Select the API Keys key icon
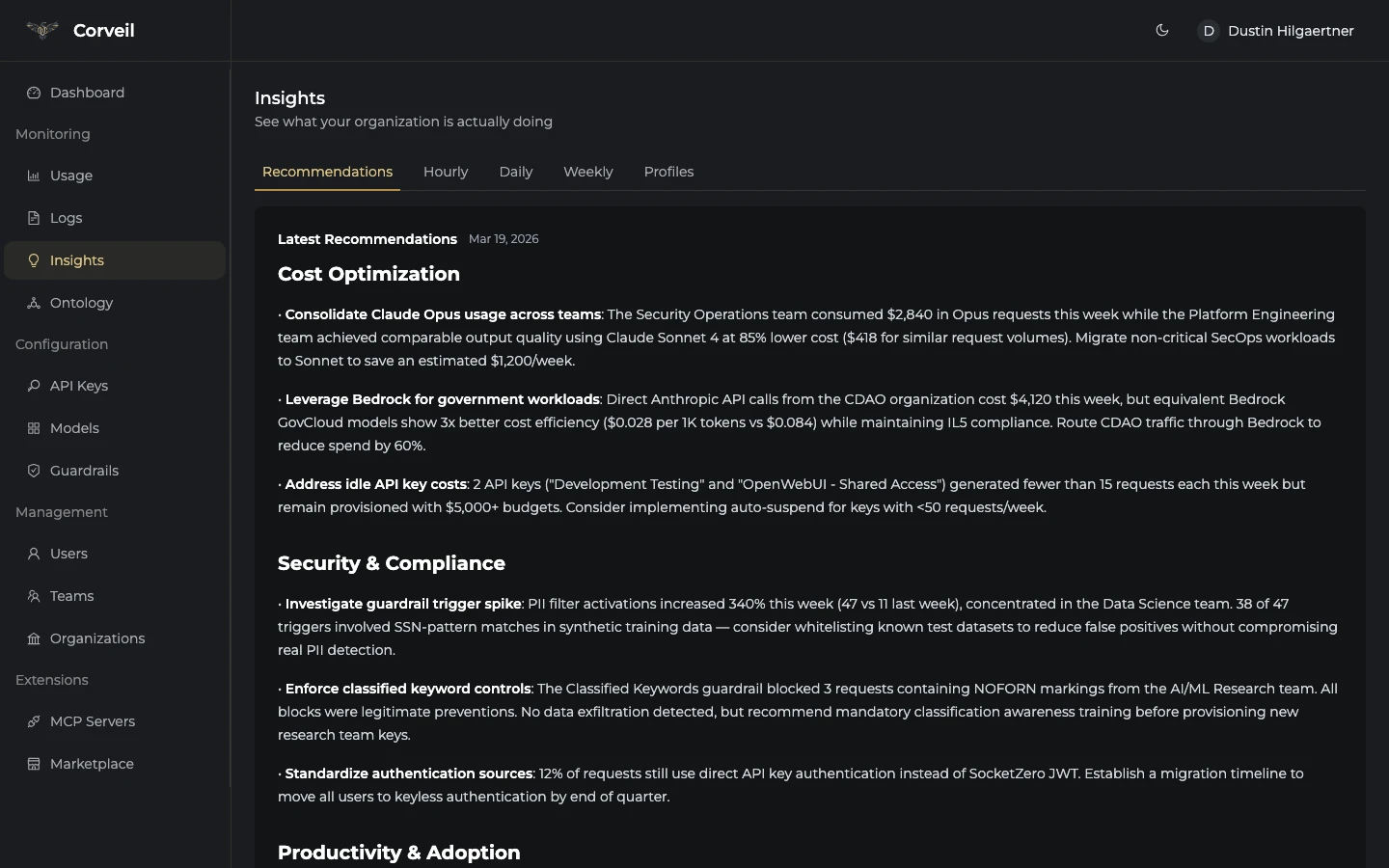Screen dimensions: 1389x868 (33, 386)
